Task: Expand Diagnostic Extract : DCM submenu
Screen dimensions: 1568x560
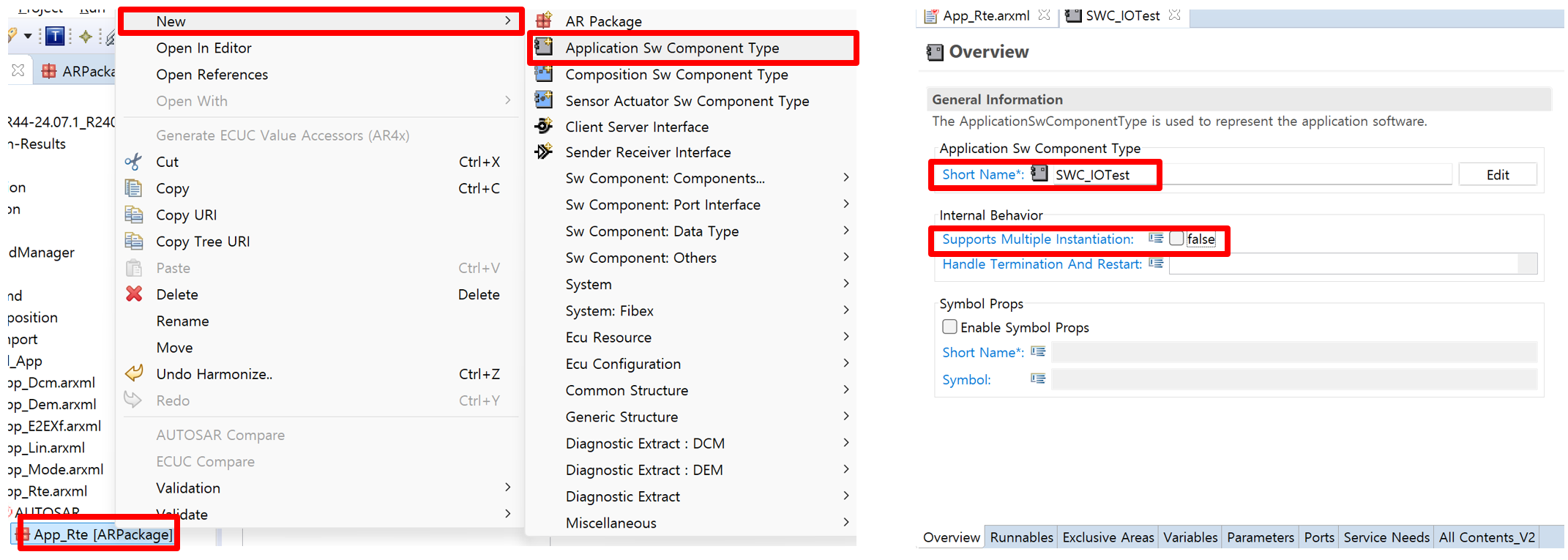Action: click(x=846, y=442)
